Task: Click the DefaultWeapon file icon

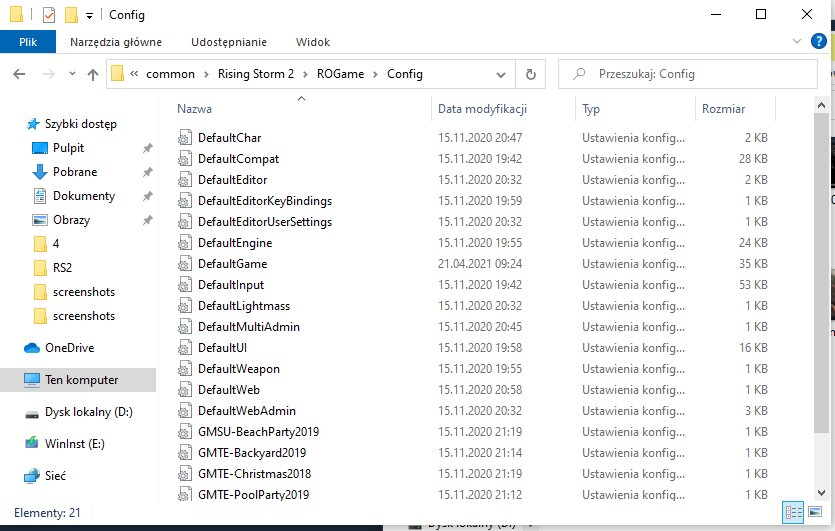Action: click(184, 369)
